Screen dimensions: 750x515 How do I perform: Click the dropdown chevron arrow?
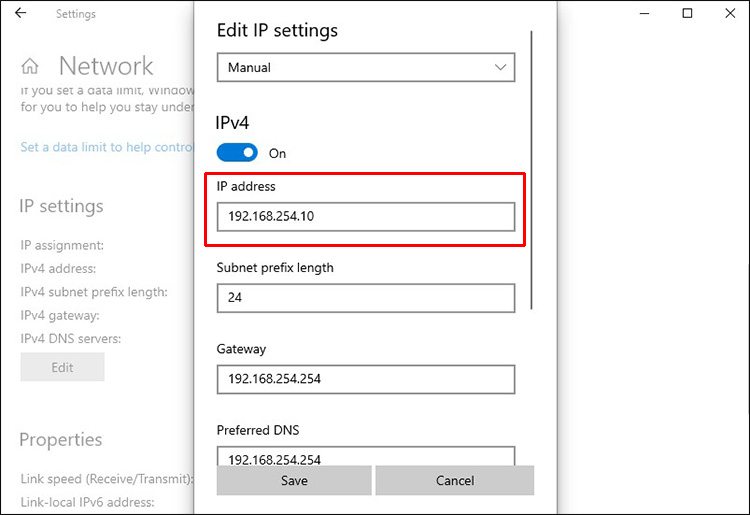tap(500, 68)
